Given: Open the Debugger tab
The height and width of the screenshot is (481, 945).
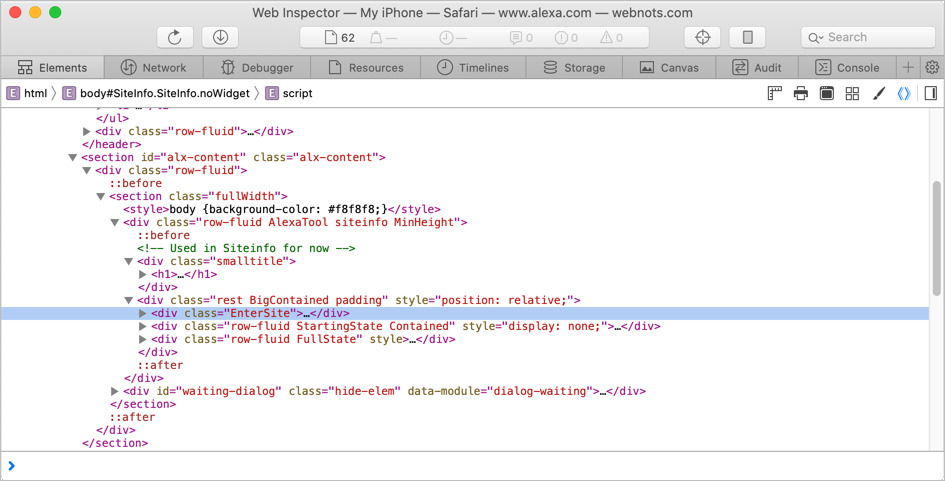Looking at the screenshot, I should (257, 68).
